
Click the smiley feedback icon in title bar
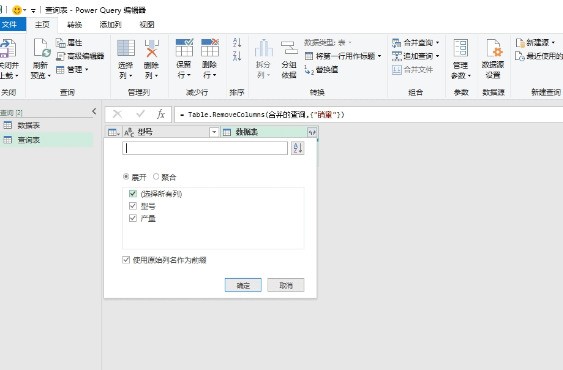17,10
